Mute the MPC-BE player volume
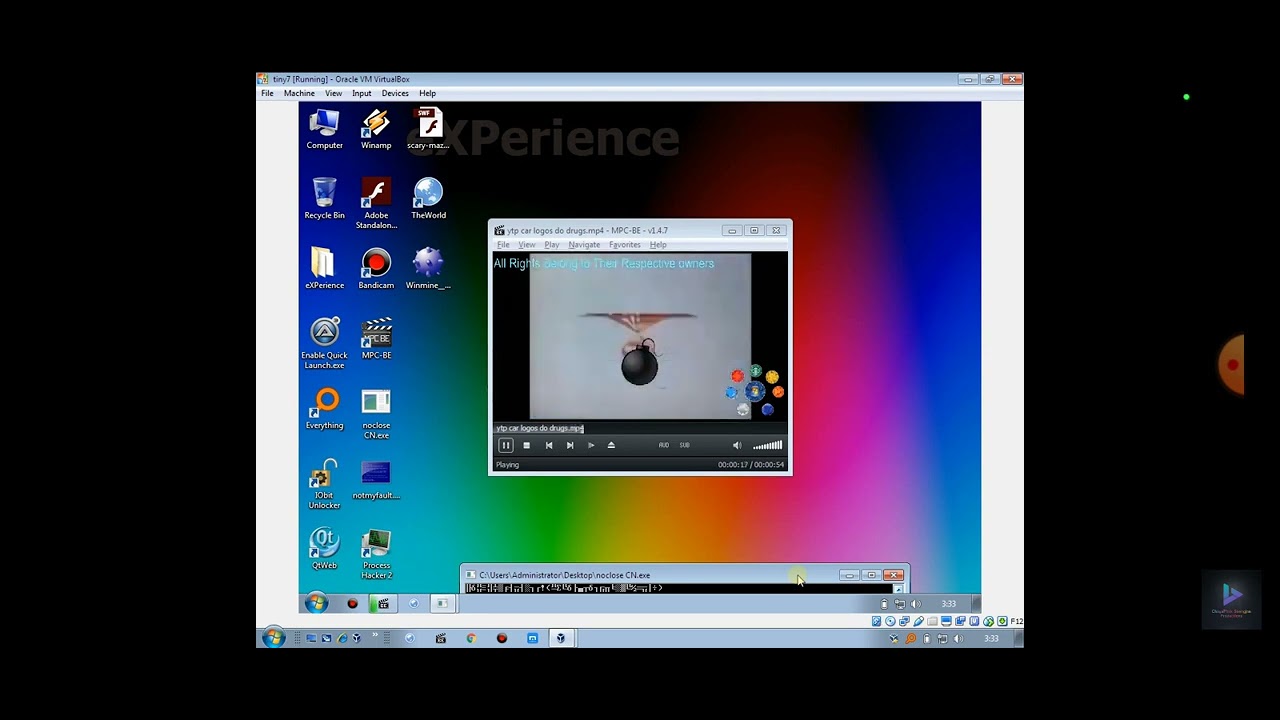 pos(737,445)
